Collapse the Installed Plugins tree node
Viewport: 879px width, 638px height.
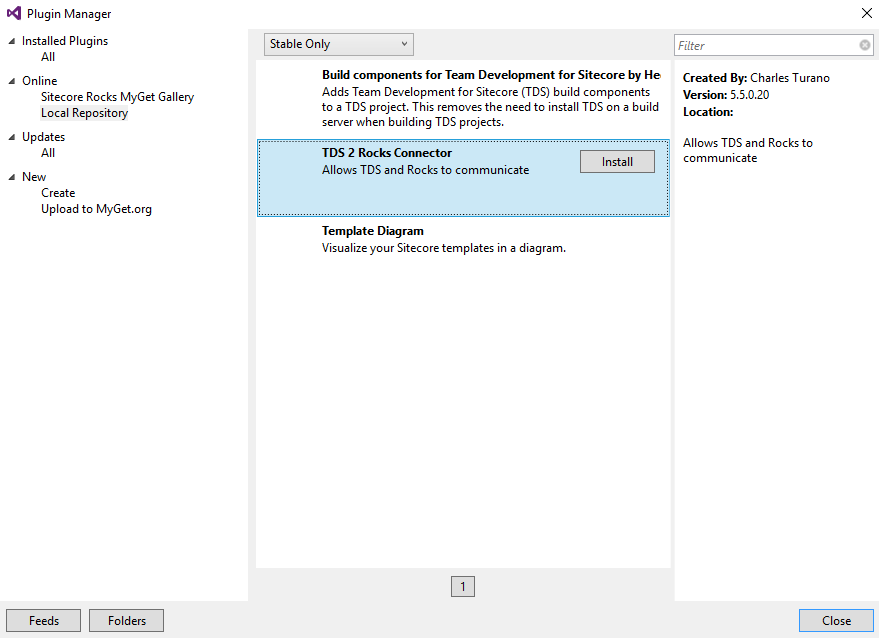click(x=12, y=41)
